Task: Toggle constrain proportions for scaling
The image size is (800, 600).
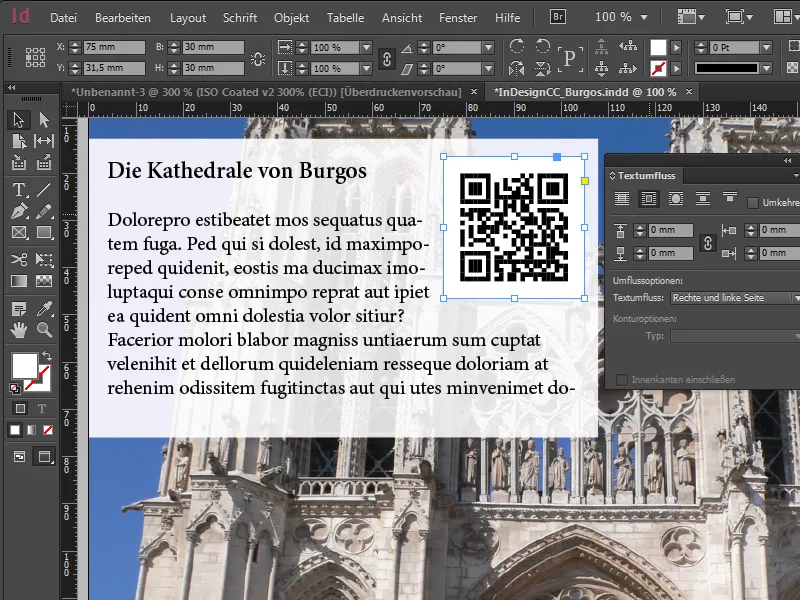Action: (x=387, y=59)
